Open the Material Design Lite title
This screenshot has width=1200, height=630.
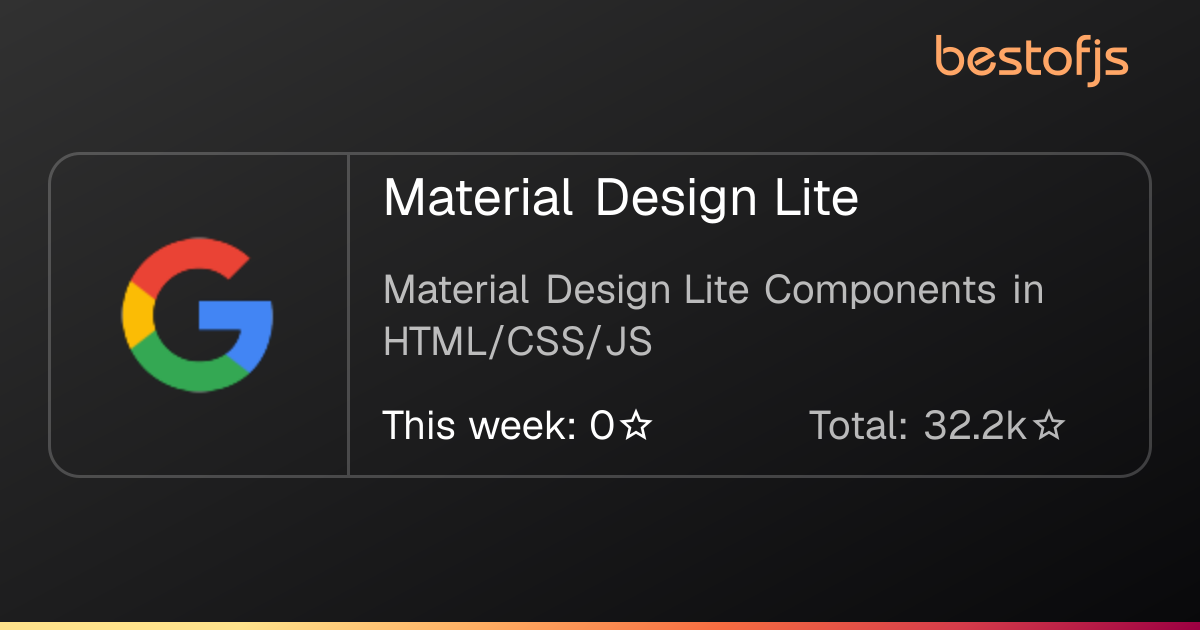coord(621,198)
